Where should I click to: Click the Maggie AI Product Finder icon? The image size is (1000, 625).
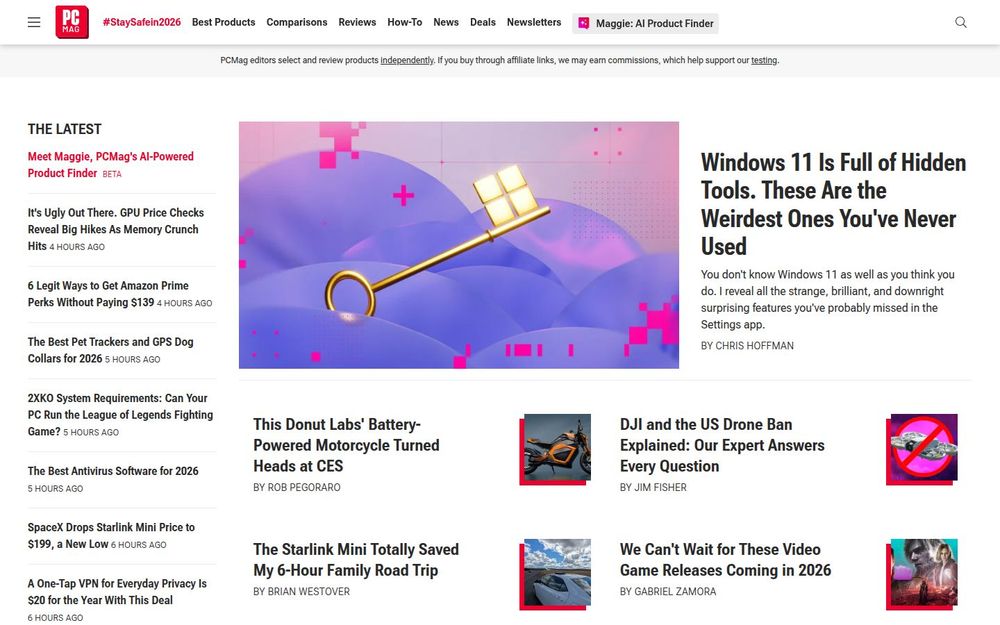(584, 23)
